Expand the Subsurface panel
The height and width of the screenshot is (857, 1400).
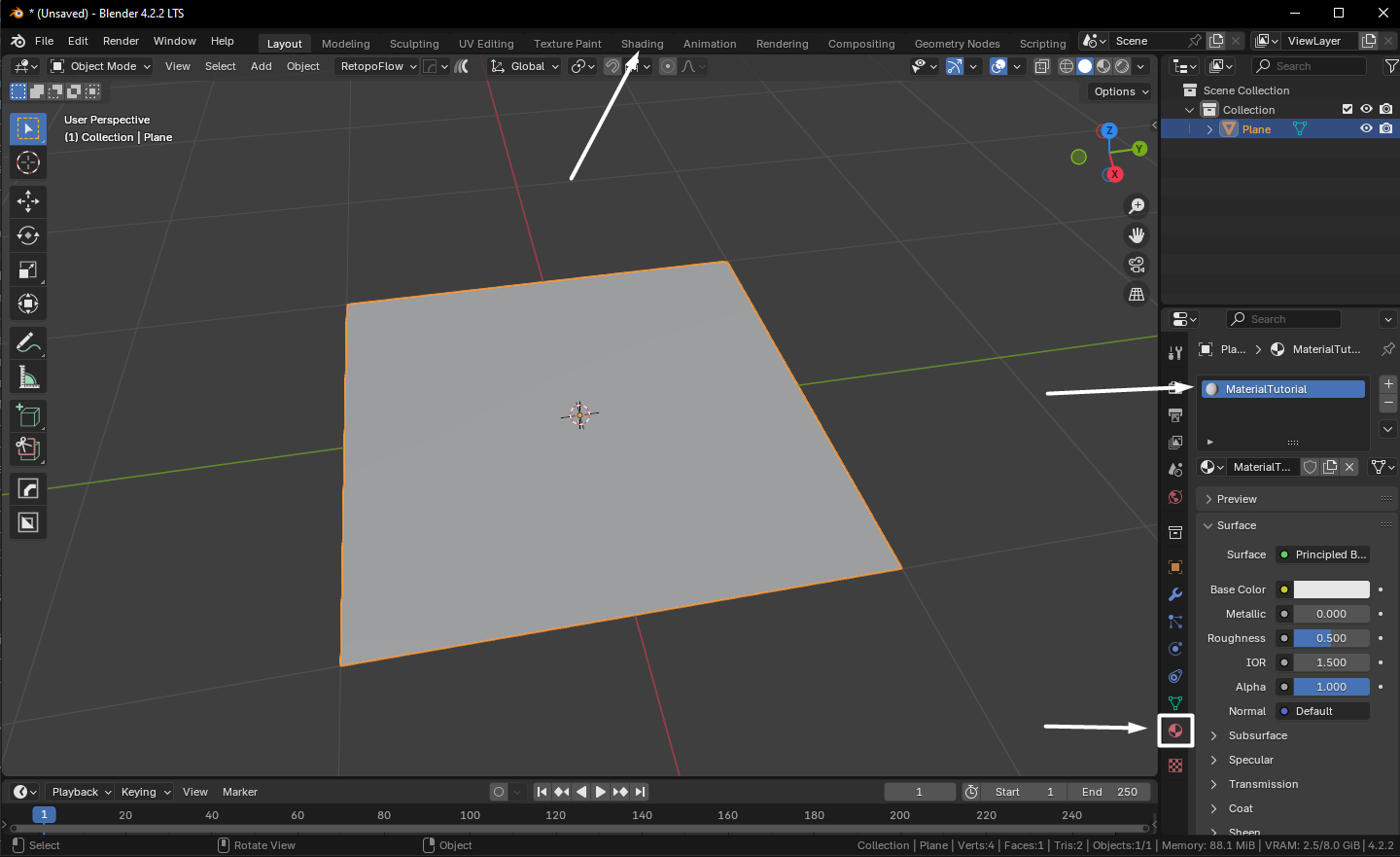click(x=1257, y=735)
